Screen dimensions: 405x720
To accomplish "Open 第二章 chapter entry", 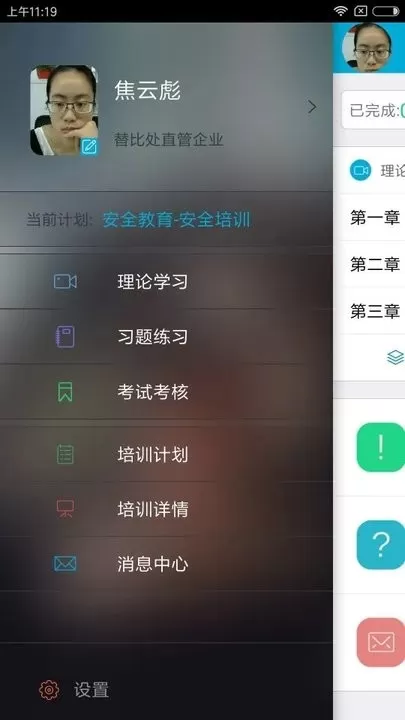I will click(x=375, y=264).
